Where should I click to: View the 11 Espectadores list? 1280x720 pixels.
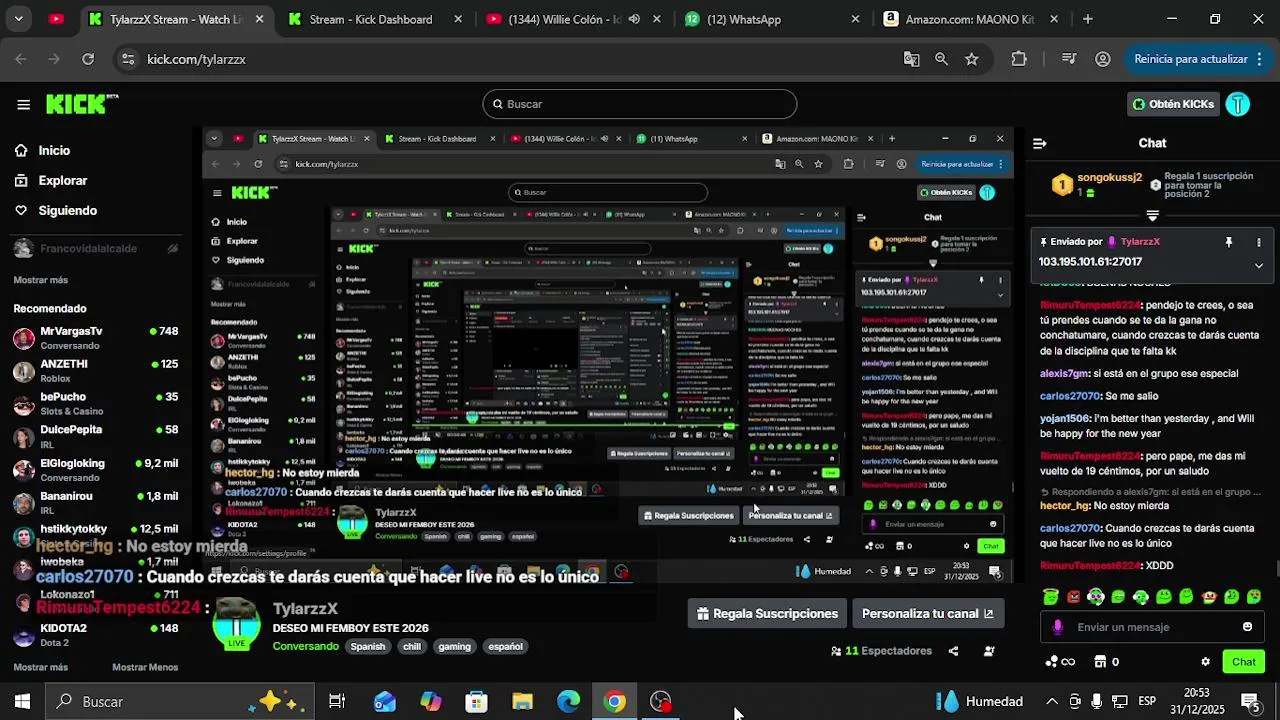point(881,651)
